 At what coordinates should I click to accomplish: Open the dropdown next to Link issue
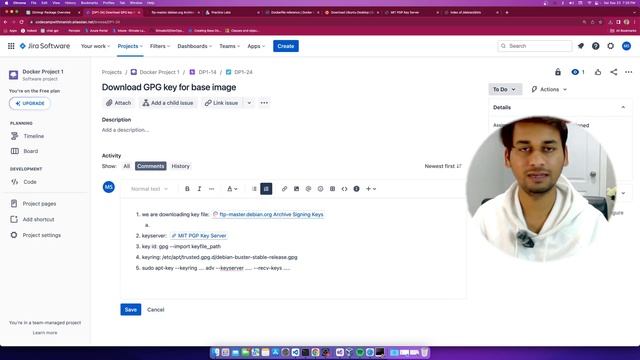(249, 103)
